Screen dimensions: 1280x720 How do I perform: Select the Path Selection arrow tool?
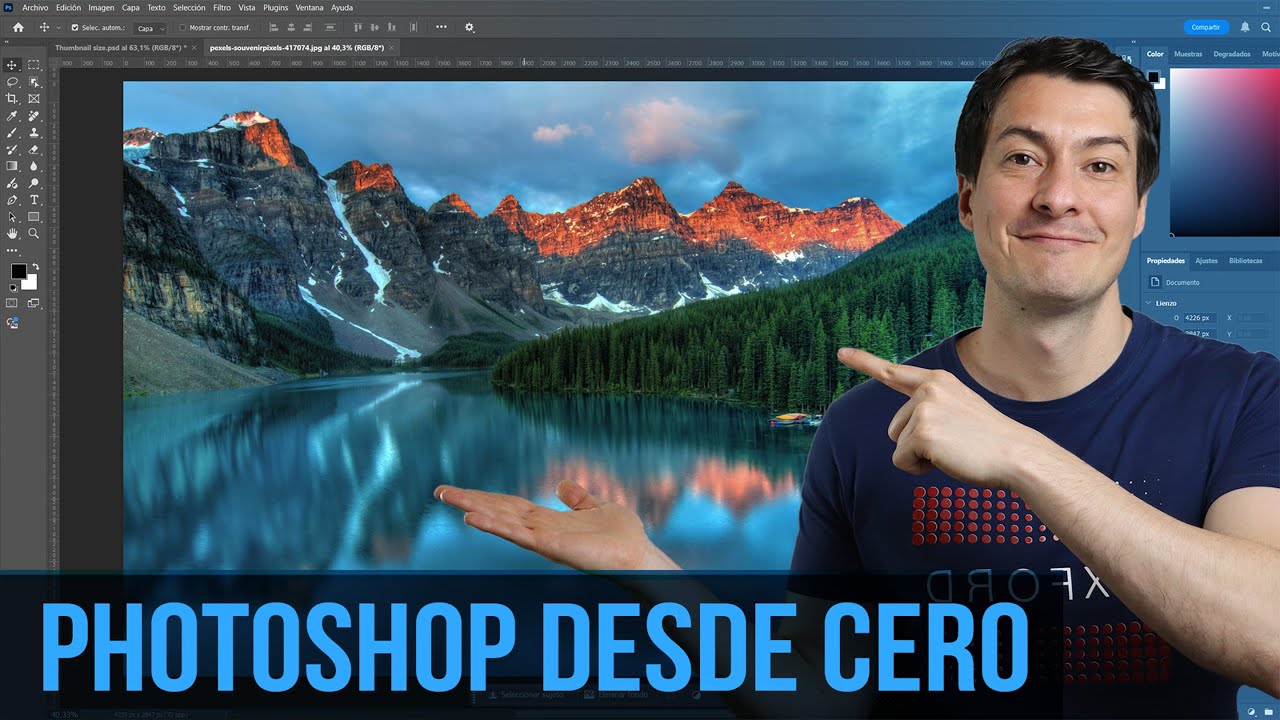[12, 216]
